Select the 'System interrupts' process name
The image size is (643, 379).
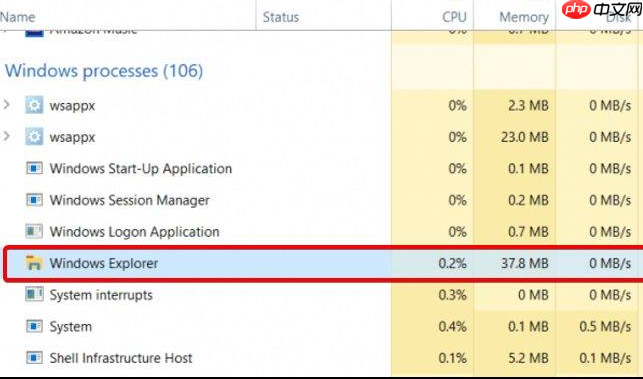(x=101, y=295)
